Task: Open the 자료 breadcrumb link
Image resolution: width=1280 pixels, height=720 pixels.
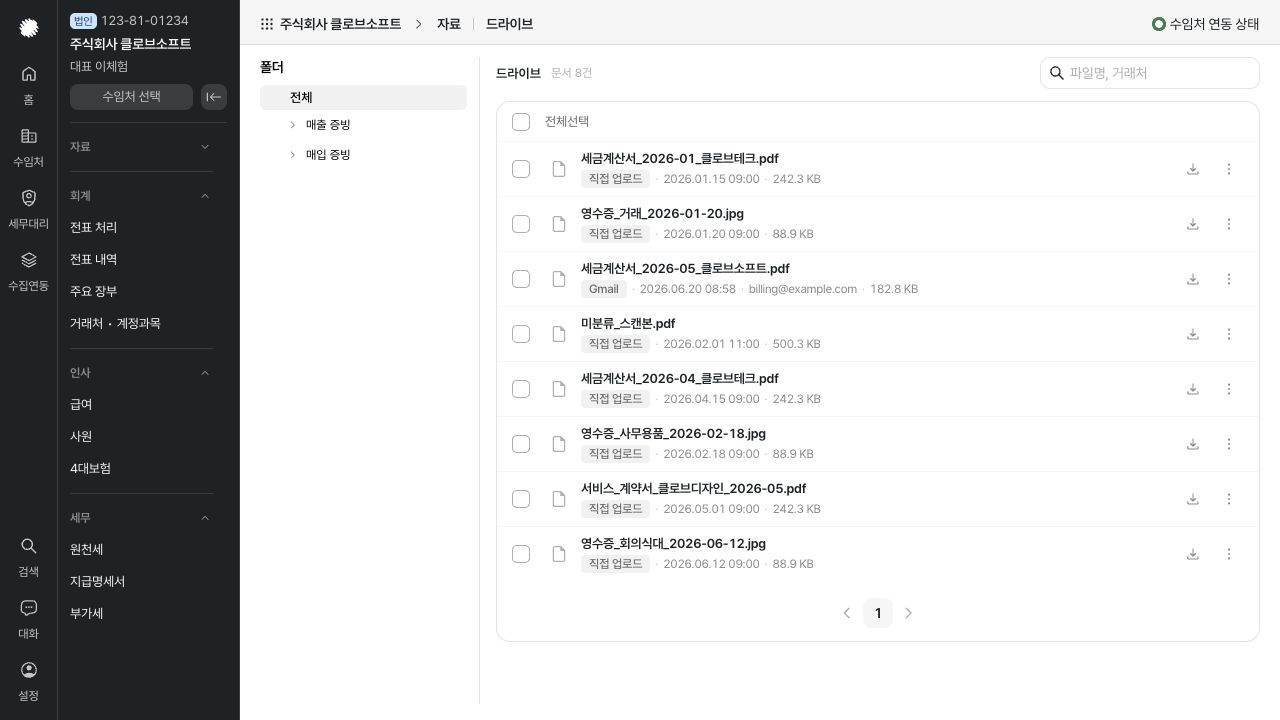Action: pyautogui.click(x=448, y=24)
